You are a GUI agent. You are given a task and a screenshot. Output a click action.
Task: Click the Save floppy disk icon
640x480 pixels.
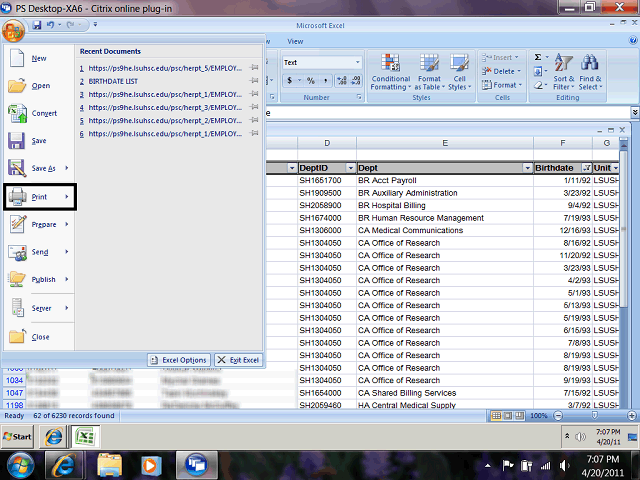(17, 141)
